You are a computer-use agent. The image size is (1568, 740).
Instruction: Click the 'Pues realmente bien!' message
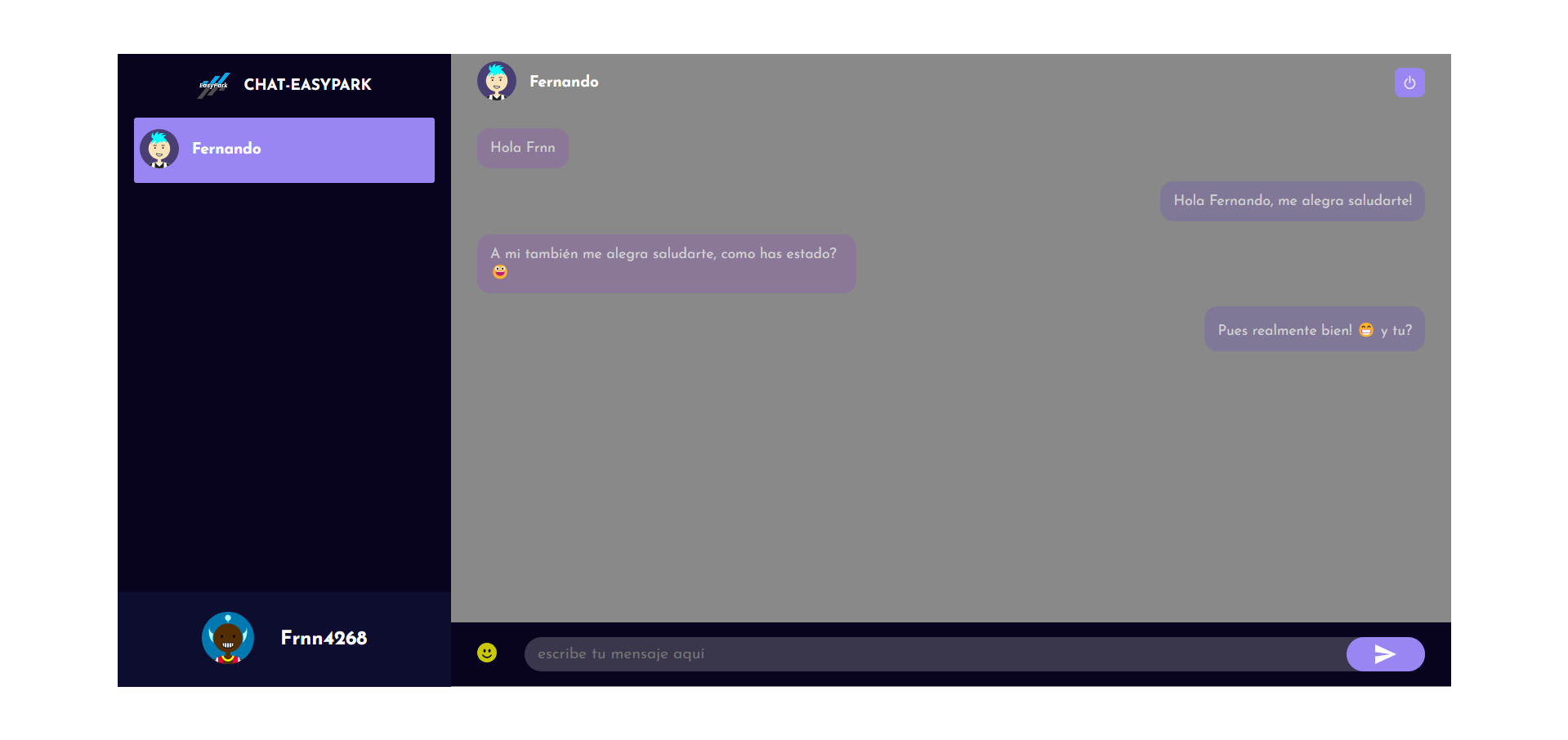[1315, 329]
